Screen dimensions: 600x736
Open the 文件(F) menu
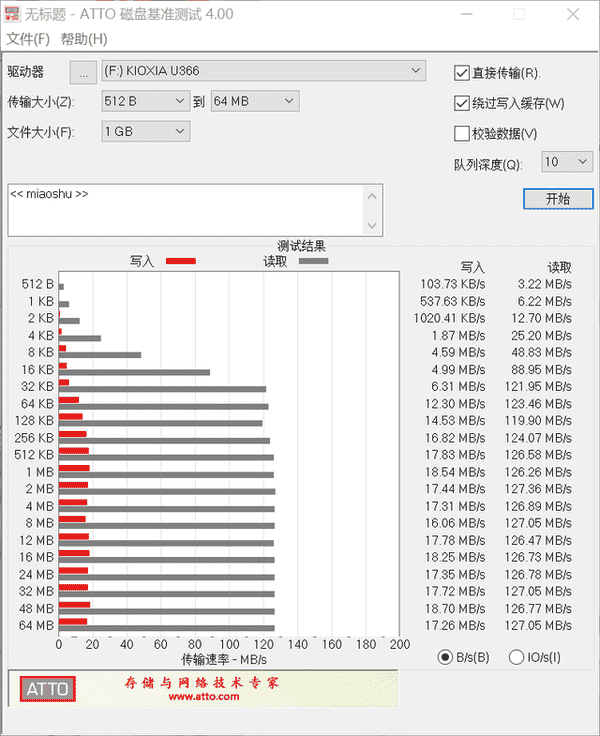pos(28,39)
